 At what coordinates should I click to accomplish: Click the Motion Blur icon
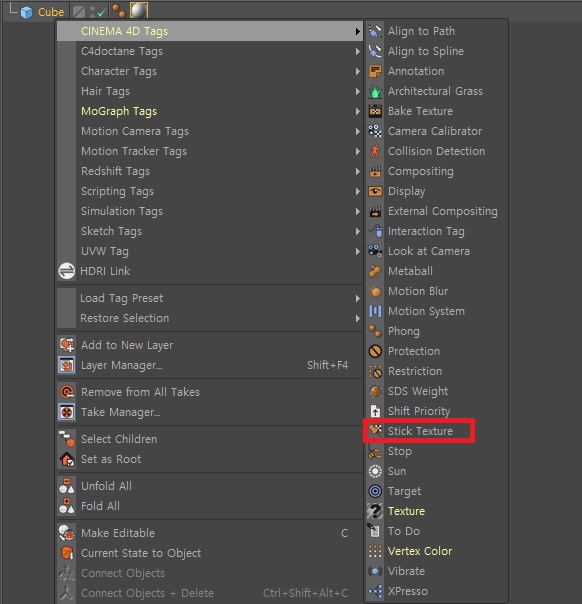[x=375, y=292]
